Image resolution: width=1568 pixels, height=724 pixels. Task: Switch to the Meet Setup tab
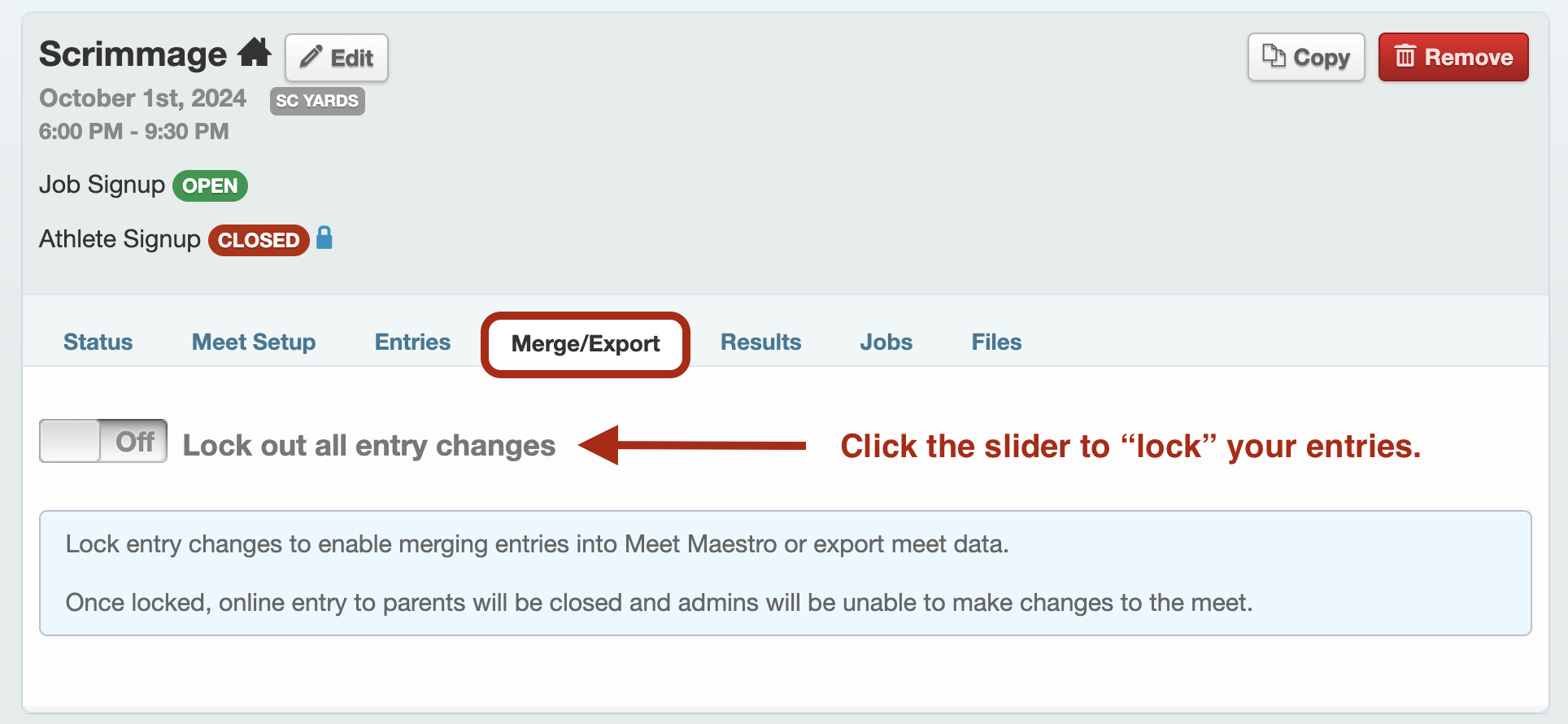click(x=254, y=342)
